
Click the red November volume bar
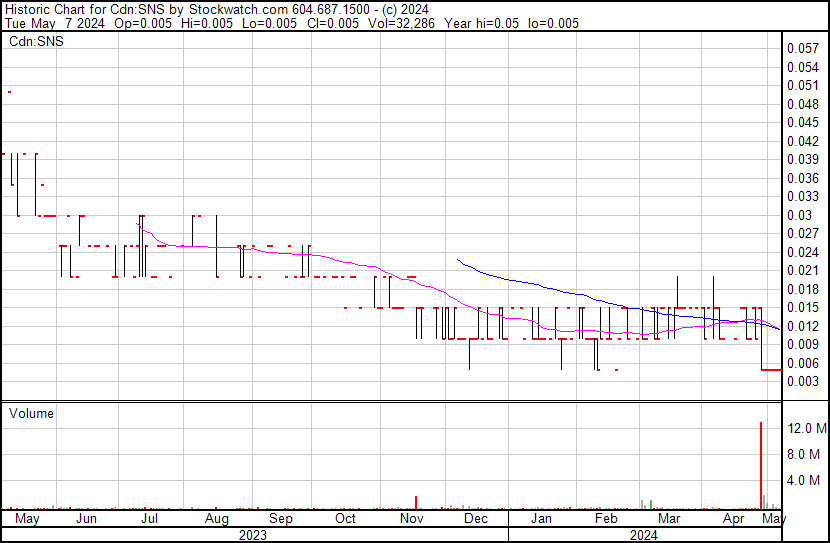(x=415, y=502)
